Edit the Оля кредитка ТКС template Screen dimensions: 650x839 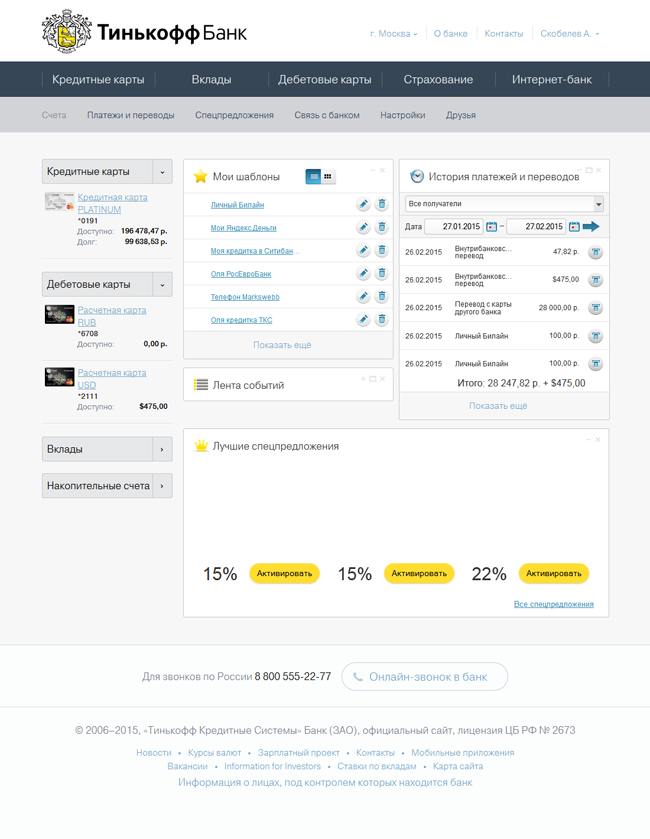(363, 319)
